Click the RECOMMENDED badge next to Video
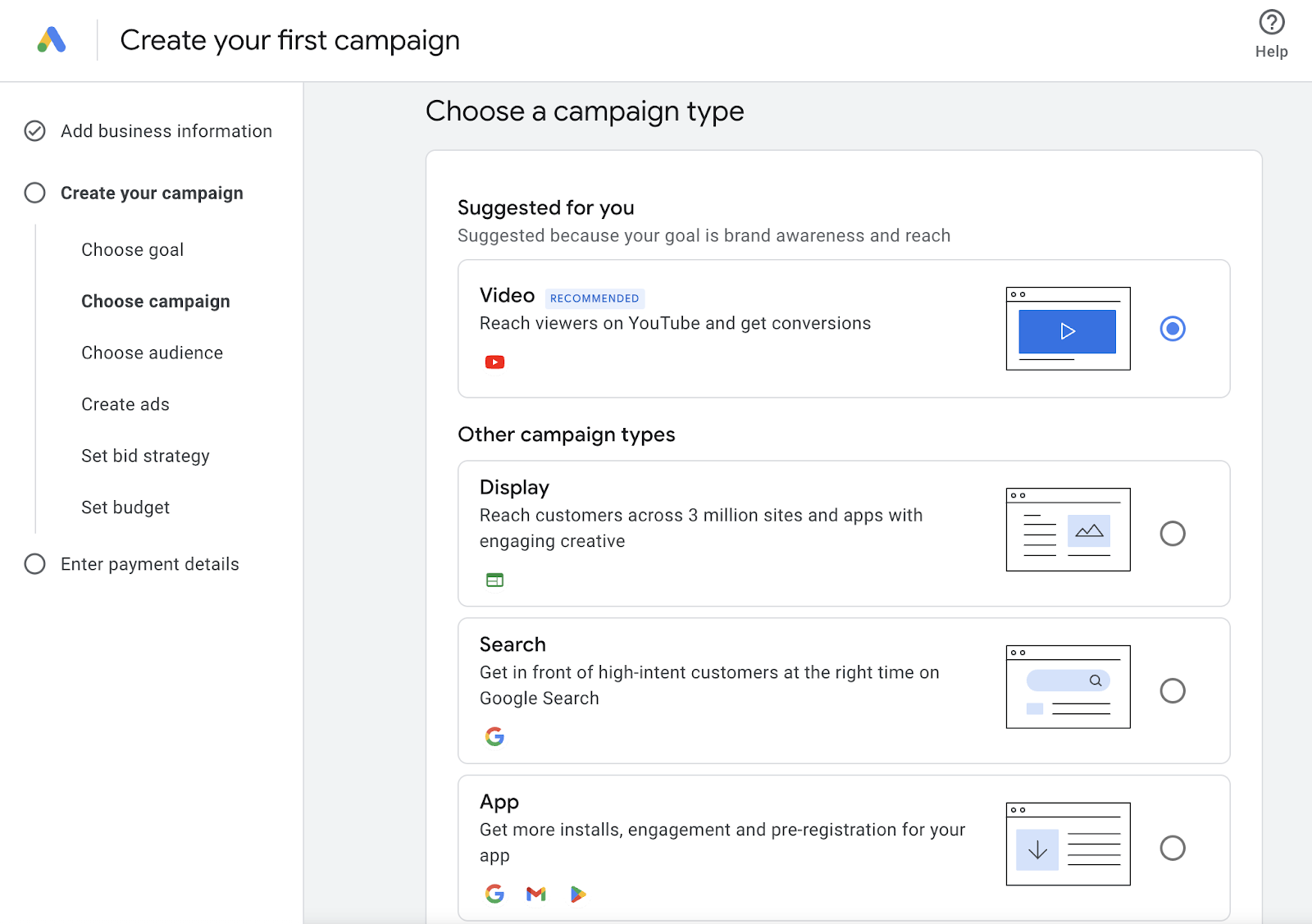The image size is (1312, 924). point(594,298)
